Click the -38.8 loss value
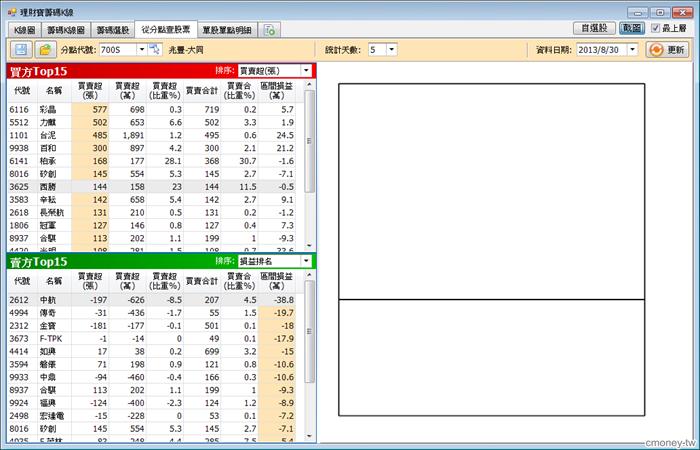Image resolution: width=700 pixels, height=450 pixels. click(284, 300)
